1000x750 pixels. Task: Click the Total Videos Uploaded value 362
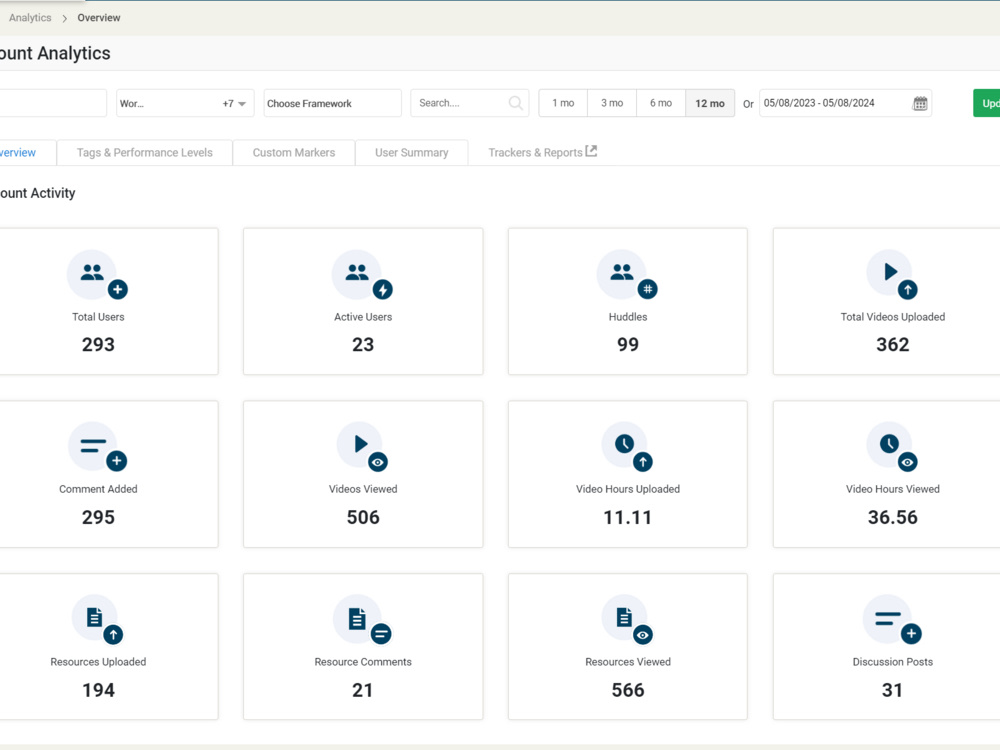[x=892, y=344]
